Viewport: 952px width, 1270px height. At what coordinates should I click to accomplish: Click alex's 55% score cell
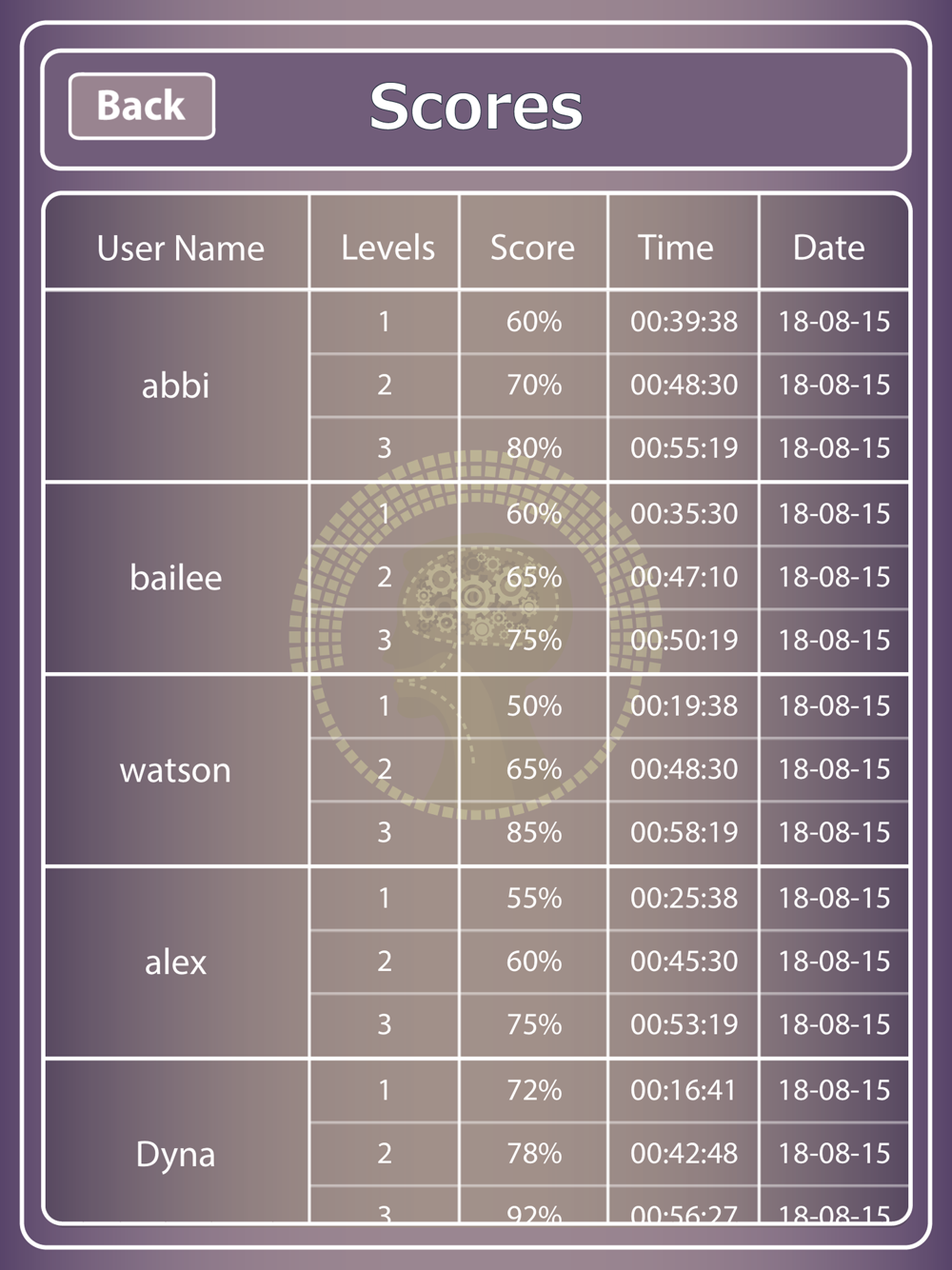534,898
